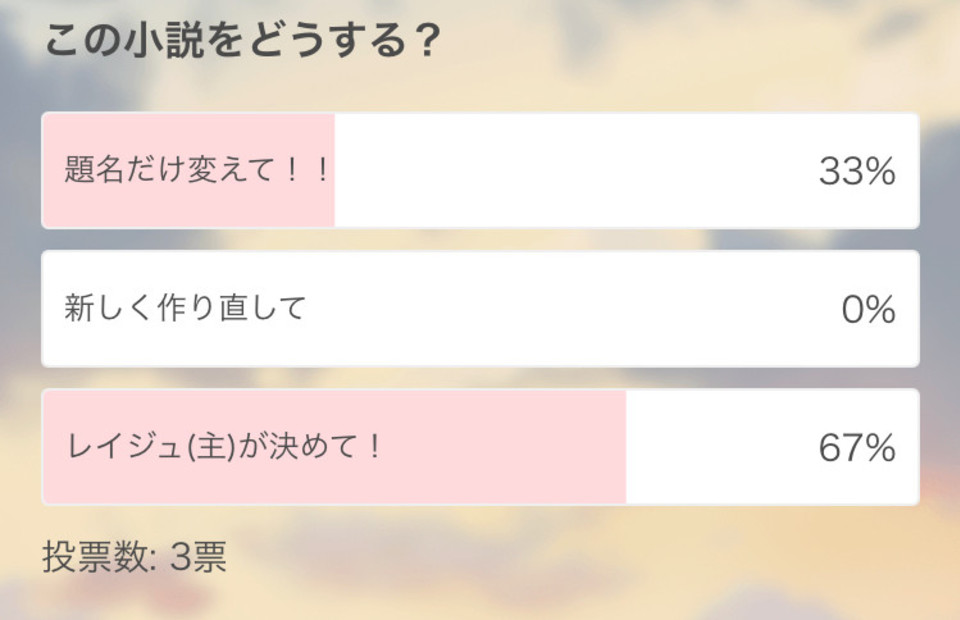
Task: Click empty white space in the 0% option row
Action: [x=569, y=308]
